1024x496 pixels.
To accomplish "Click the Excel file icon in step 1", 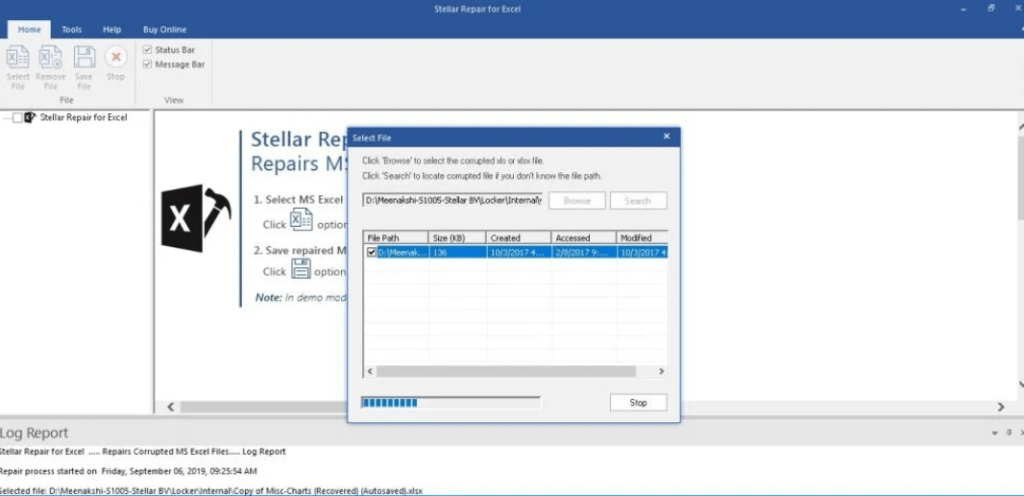I will click(x=301, y=220).
